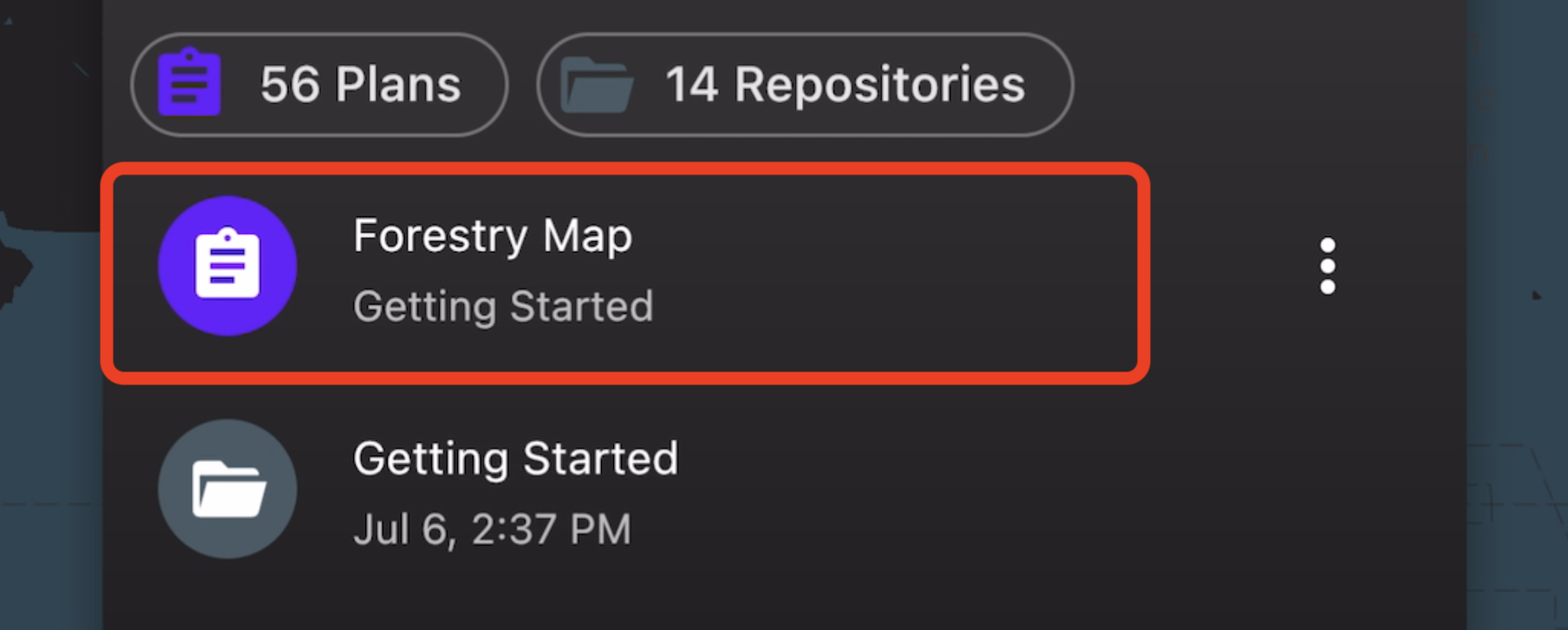Click the 'Jul 6, 2:37 PM' timestamp
The image size is (1568, 630).
pos(493,529)
